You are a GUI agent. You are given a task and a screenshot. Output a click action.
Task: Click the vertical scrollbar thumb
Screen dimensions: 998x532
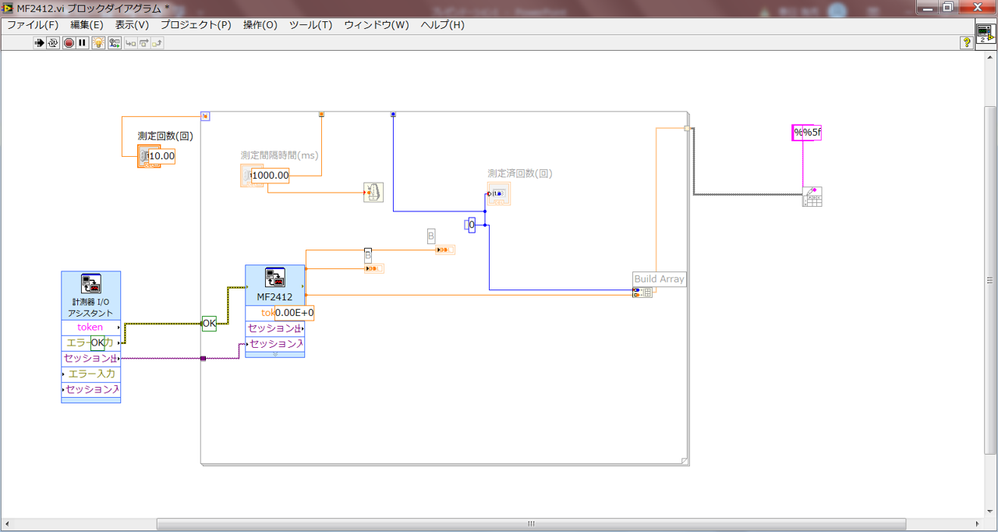[990, 280]
